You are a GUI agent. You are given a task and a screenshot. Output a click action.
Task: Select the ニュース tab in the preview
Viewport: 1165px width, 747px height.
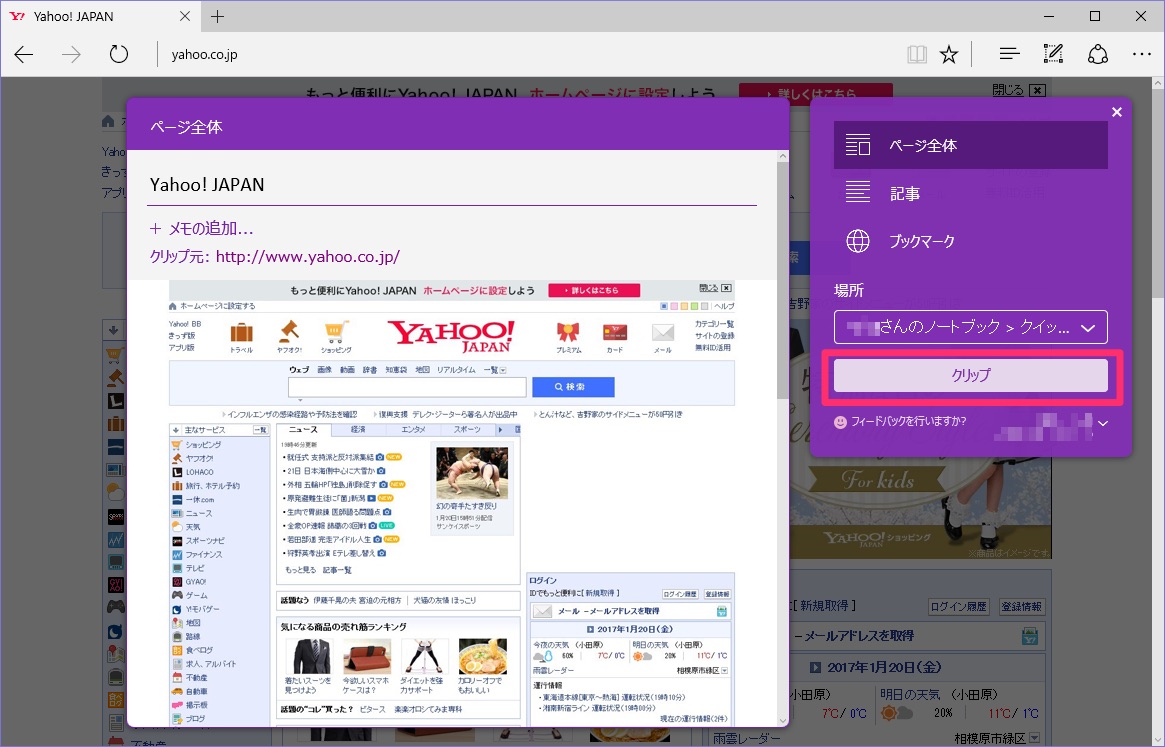click(303, 430)
